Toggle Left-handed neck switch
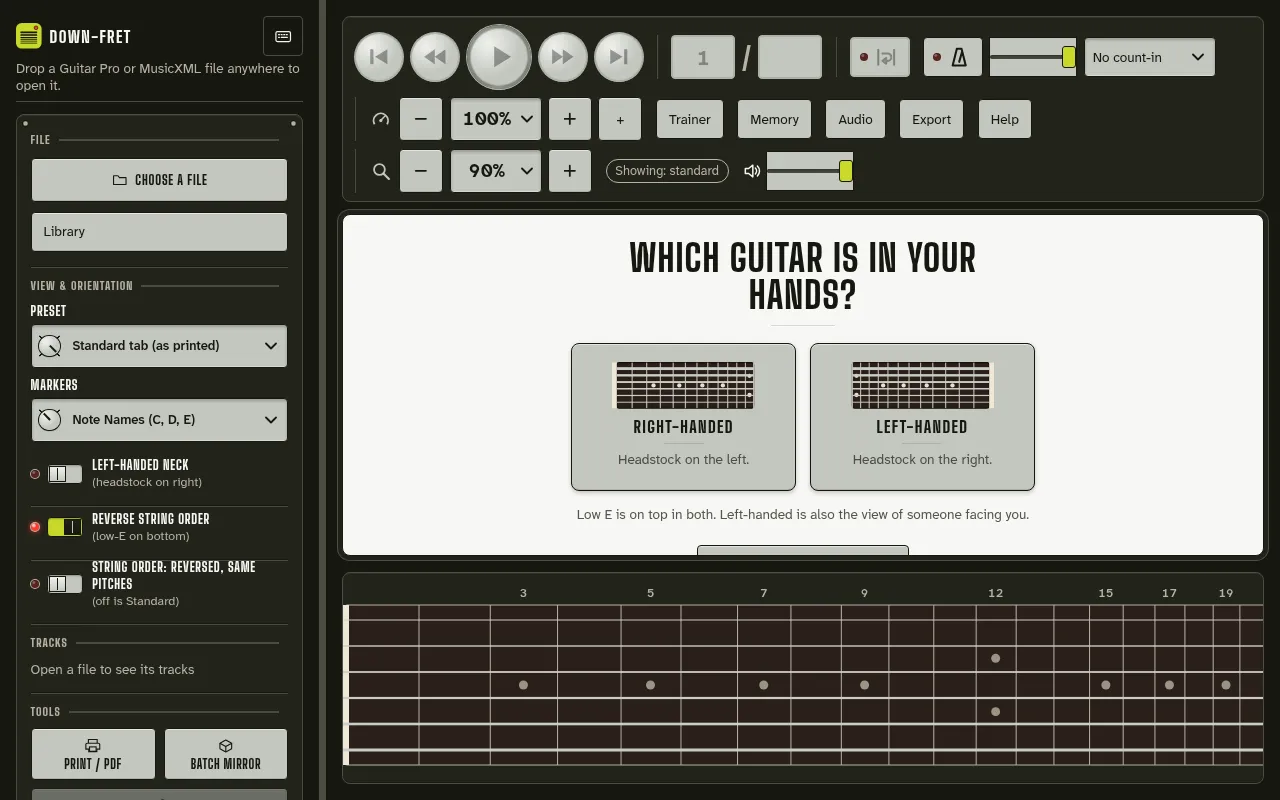Viewport: 1280px width, 800px height. pos(65,474)
